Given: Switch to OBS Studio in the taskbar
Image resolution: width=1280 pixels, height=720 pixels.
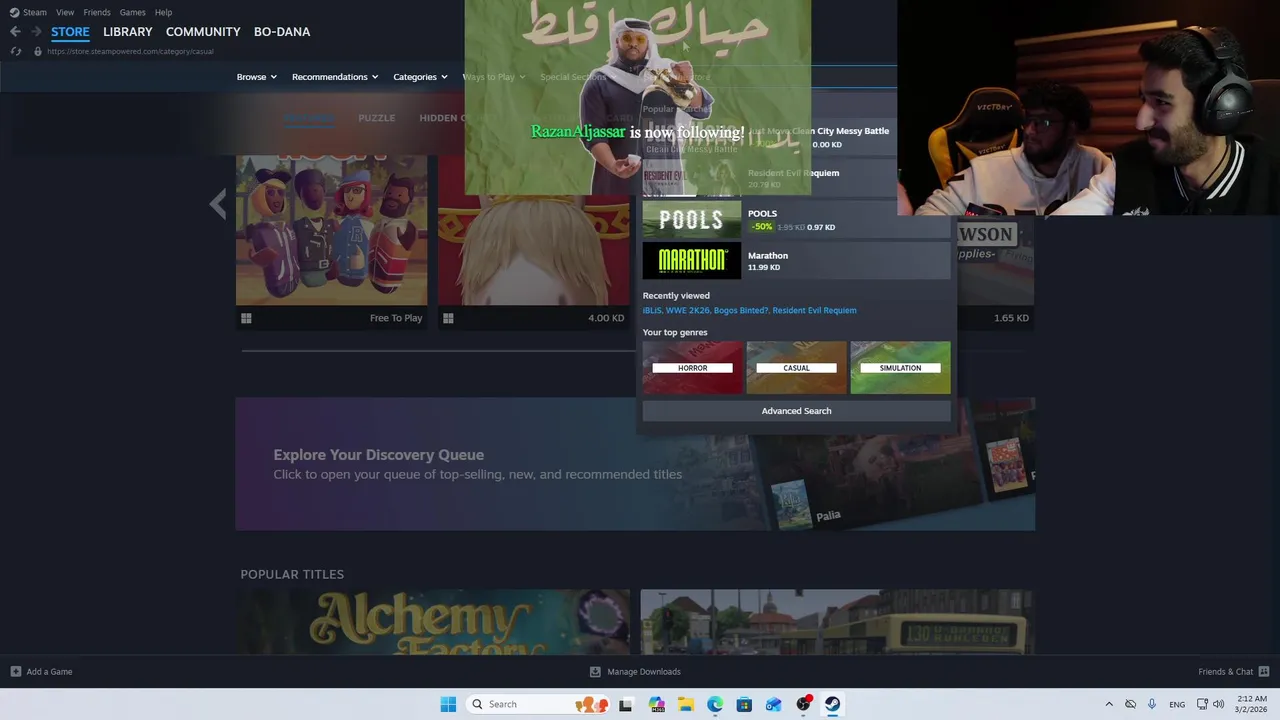Looking at the screenshot, I should pyautogui.click(x=803, y=704).
